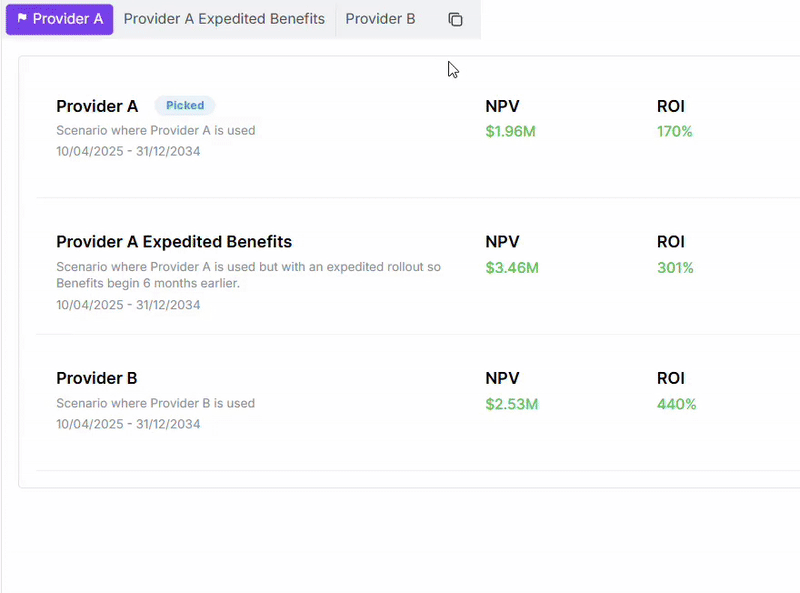The image size is (800, 593).
Task: Select the Provider A tab
Action: coord(59,19)
